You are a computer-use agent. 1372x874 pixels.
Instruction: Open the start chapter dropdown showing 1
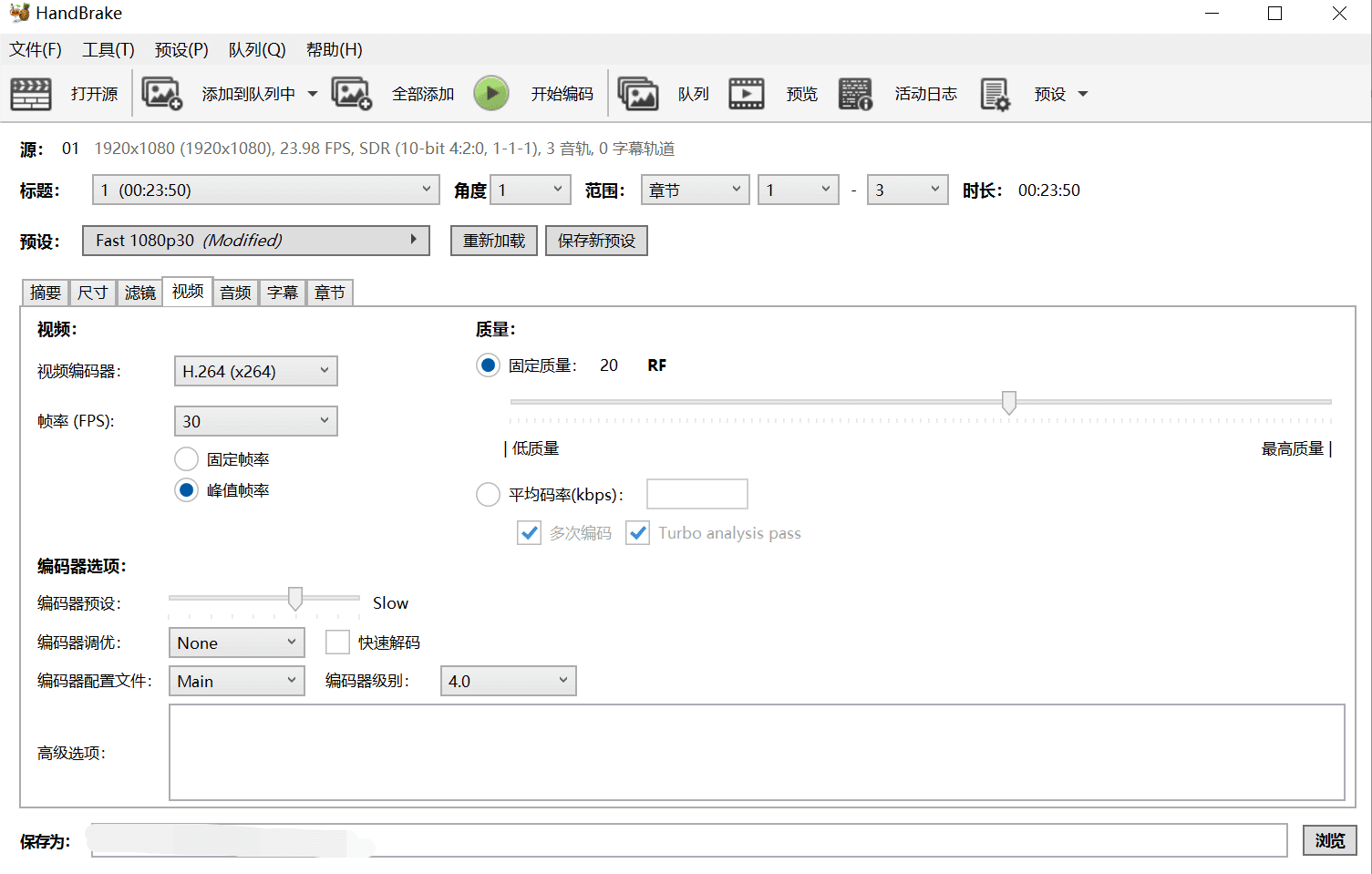tap(799, 190)
